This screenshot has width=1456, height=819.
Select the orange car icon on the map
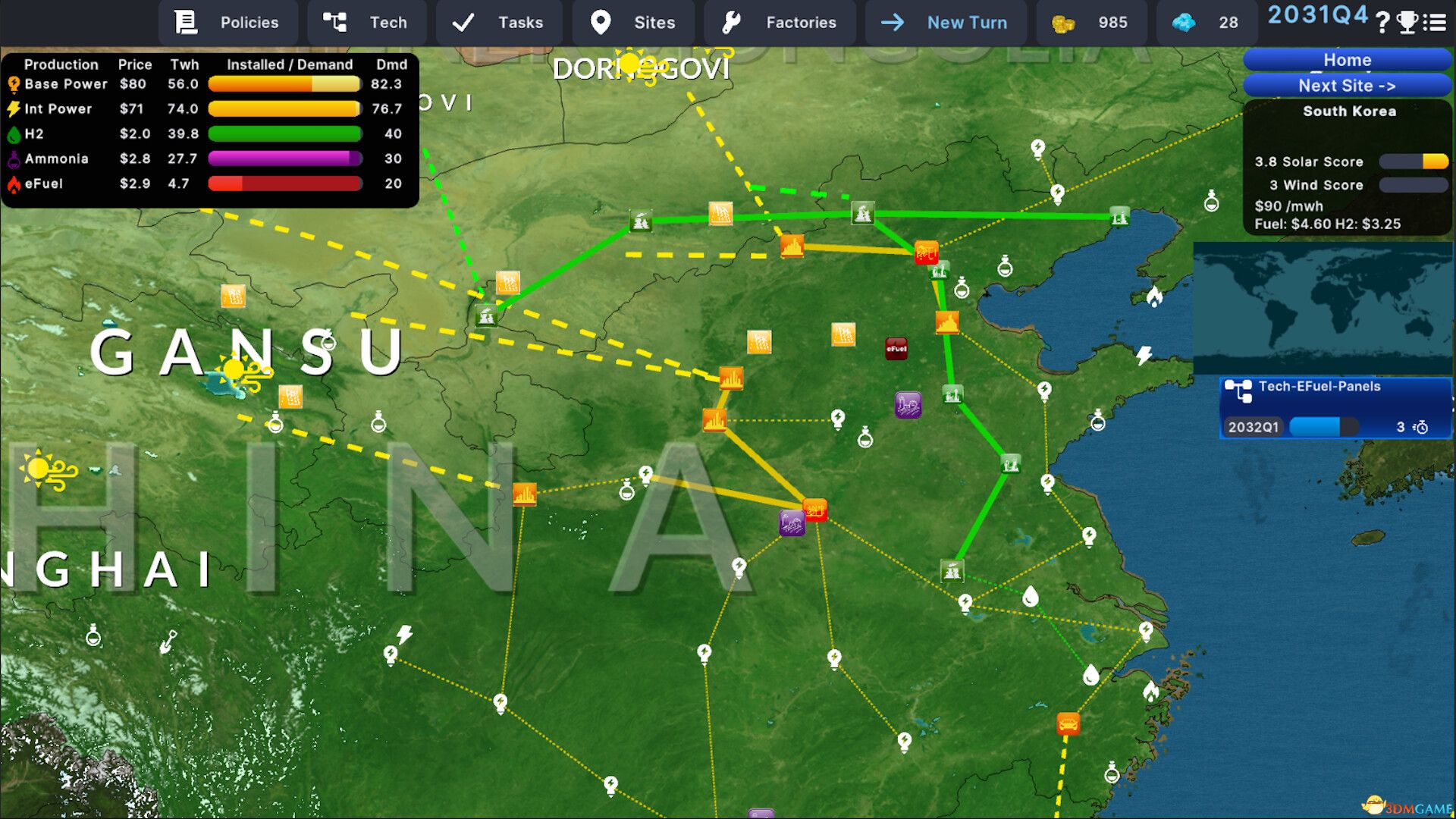1068,723
